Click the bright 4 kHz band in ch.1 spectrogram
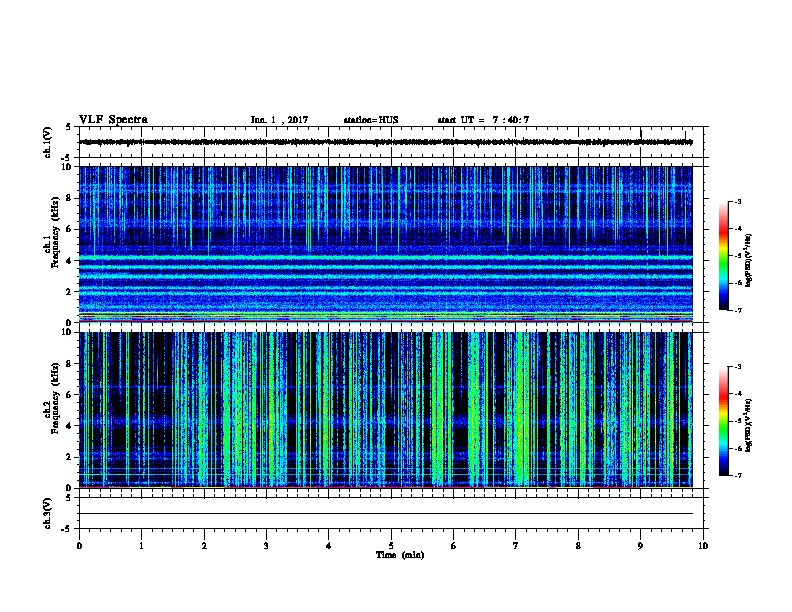Image resolution: width=792 pixels, height=612 pixels. click(x=386, y=258)
